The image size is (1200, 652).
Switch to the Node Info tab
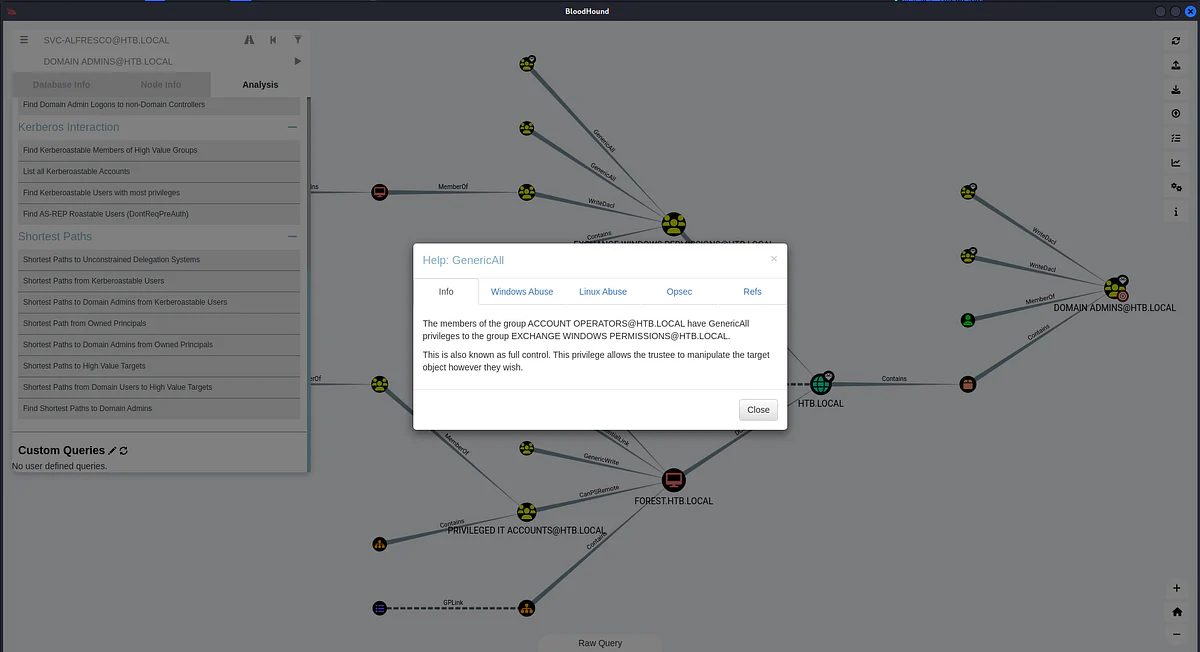tap(160, 85)
